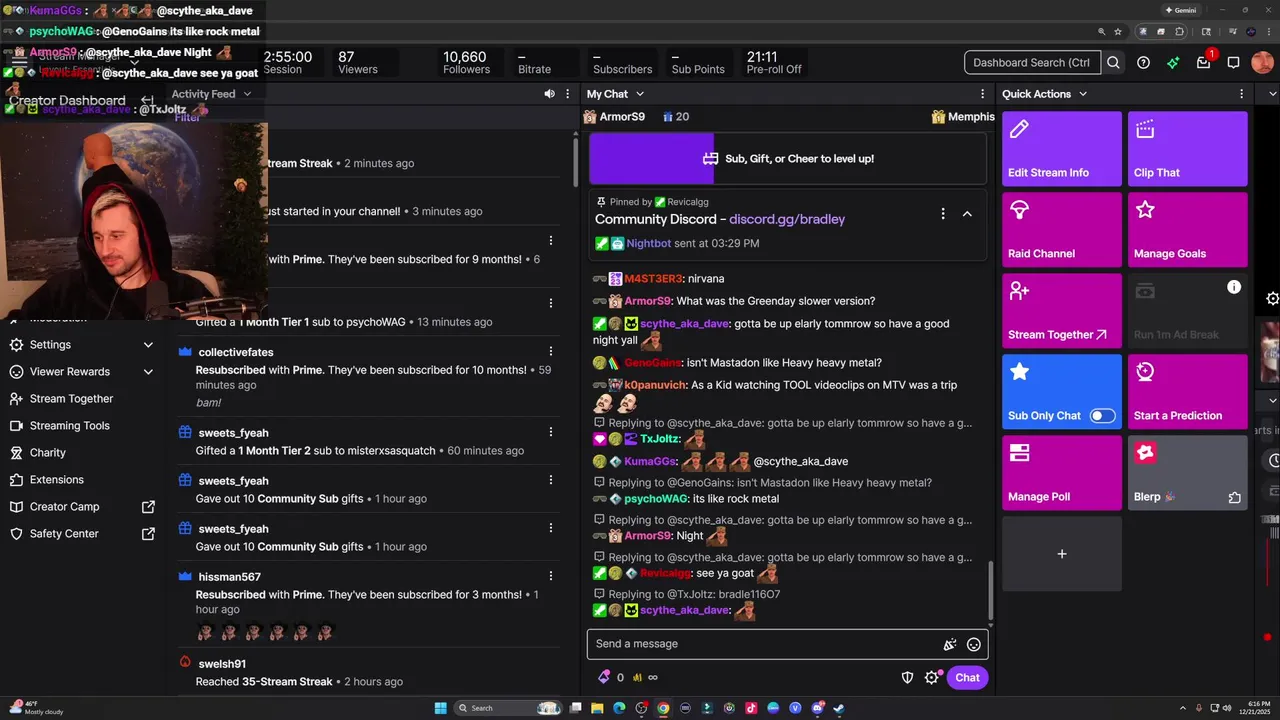Click the purple Chat send button
1280x720 pixels.
click(x=967, y=677)
